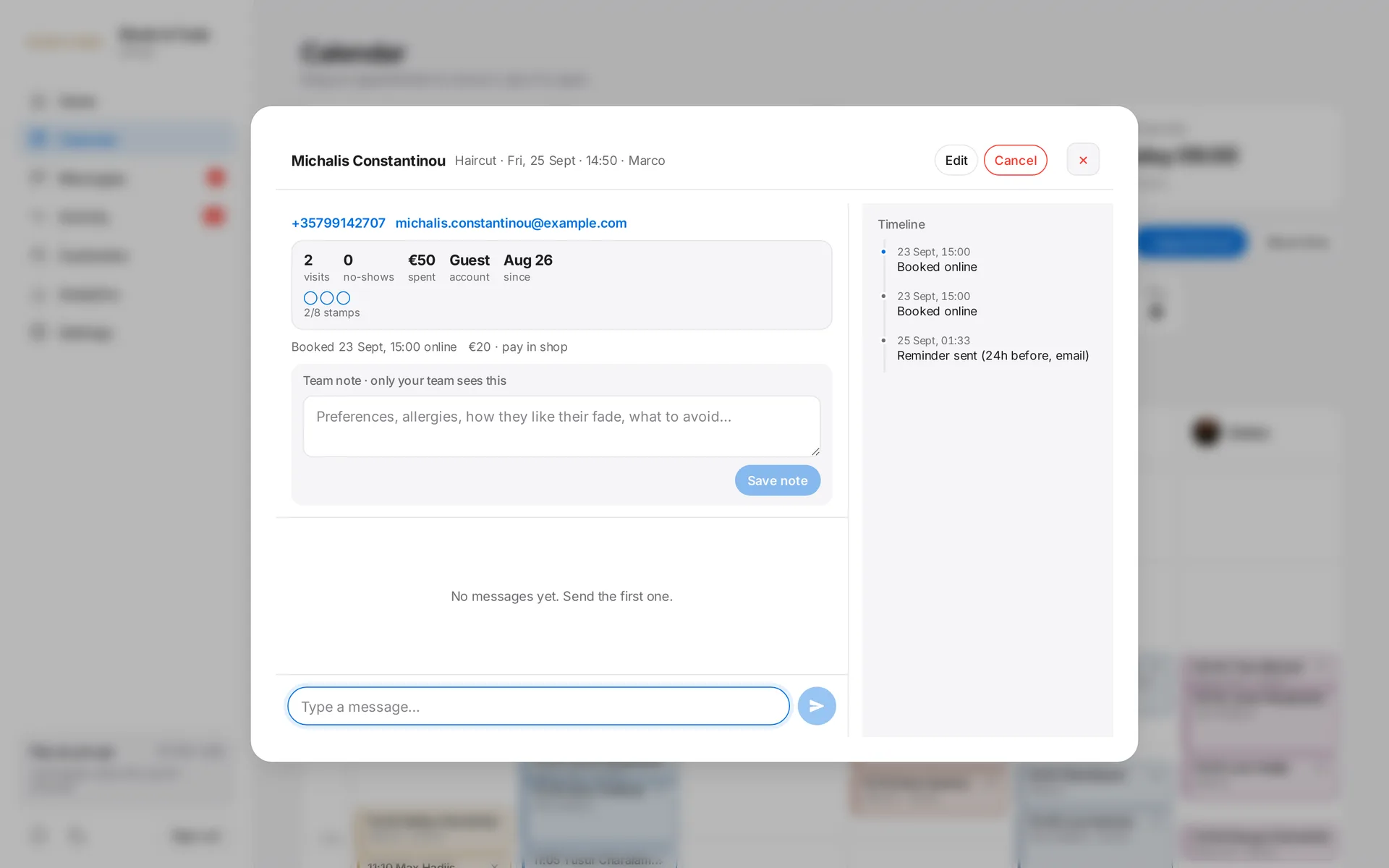Screen dimensions: 1389x868
Task: Click the second loyalty stamp circle
Action: pos(327,298)
